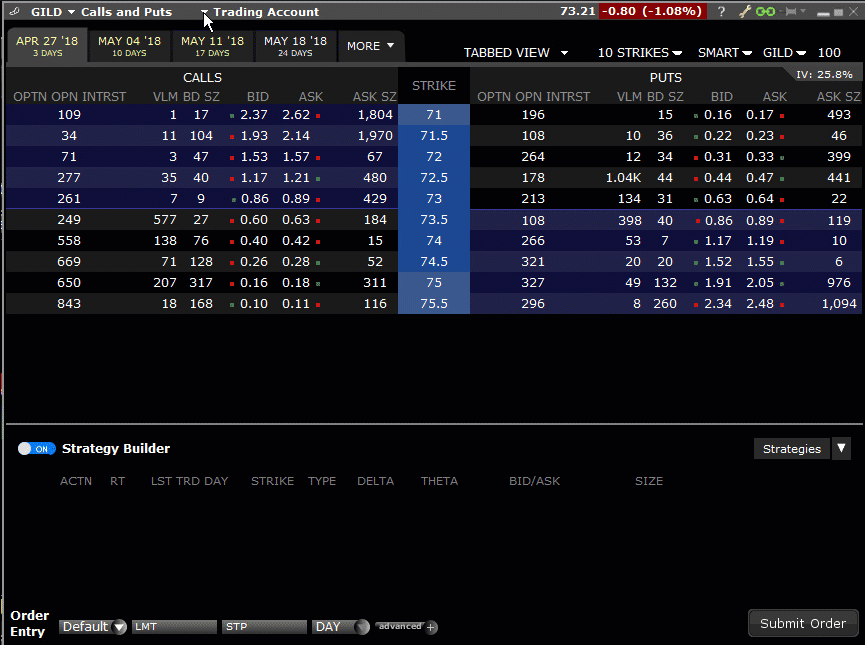Click the green chain link grouping icon
865x645 pixels.
[x=765, y=12]
